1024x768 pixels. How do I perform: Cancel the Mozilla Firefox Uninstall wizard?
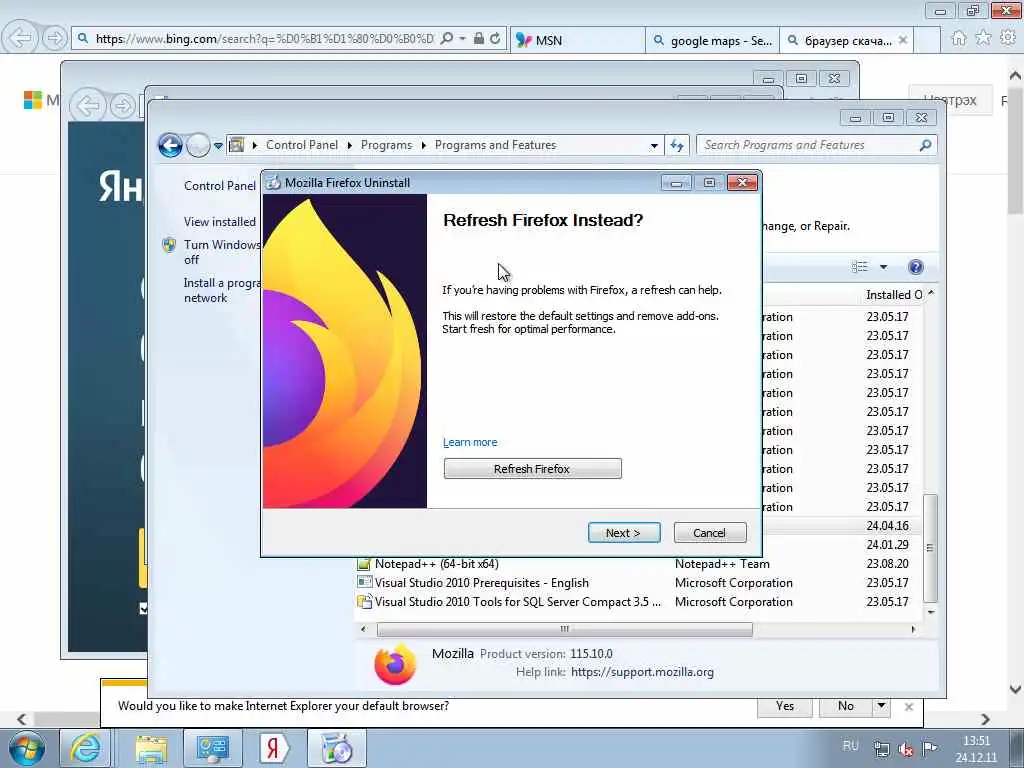pyautogui.click(x=709, y=533)
